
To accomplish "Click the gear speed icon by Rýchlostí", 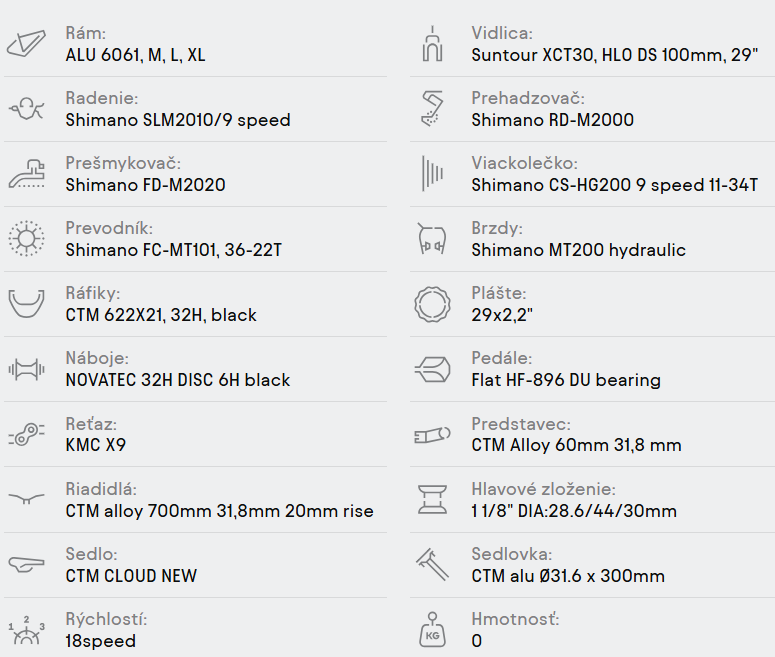I will (27, 630).
